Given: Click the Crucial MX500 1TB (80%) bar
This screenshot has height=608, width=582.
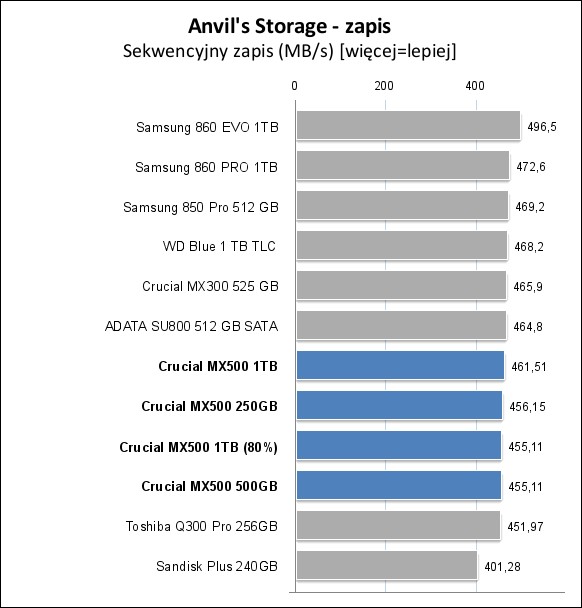Looking at the screenshot, I should tap(399, 445).
